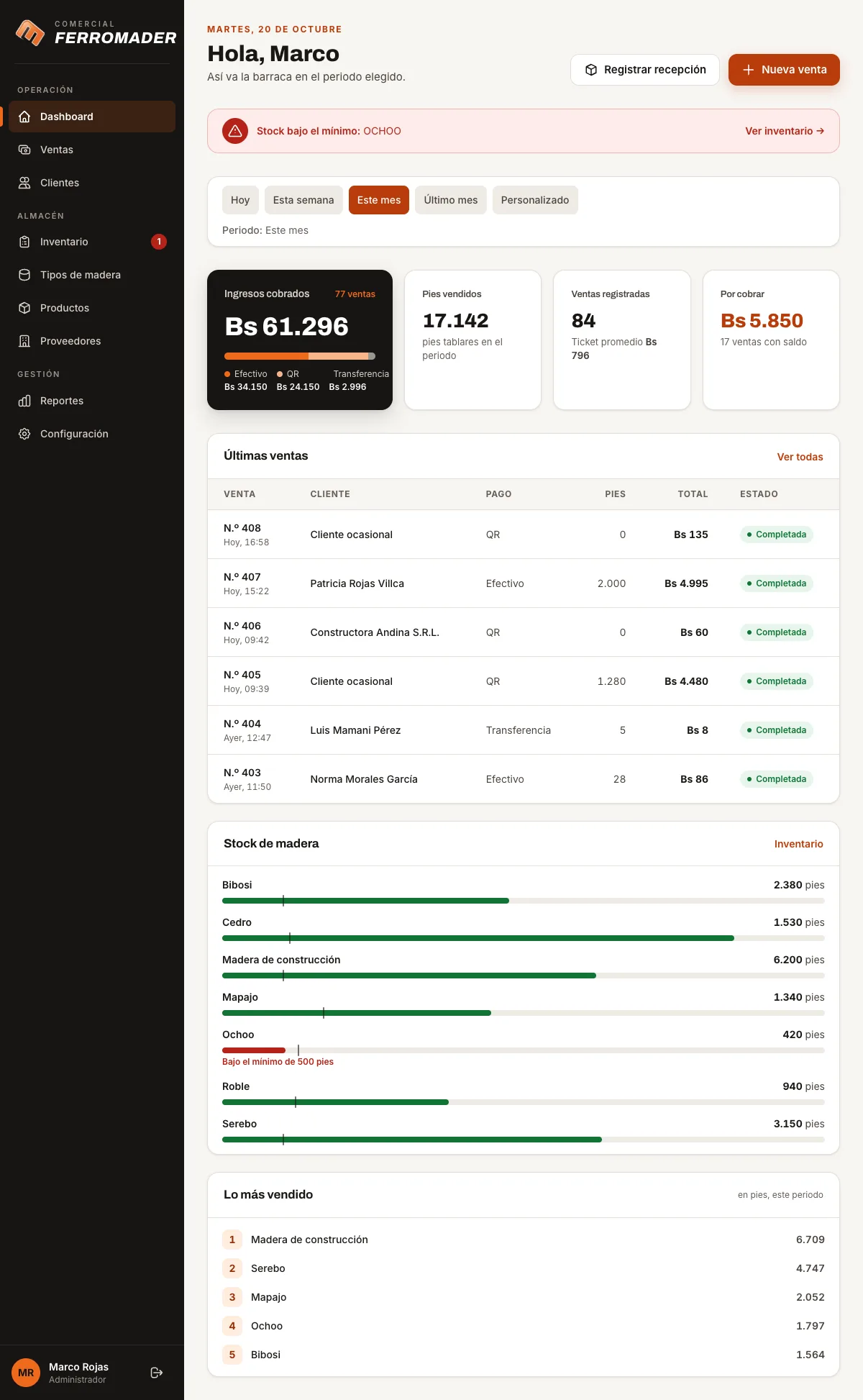Image resolution: width=863 pixels, height=1400 pixels.
Task: Open the Inventario link in Stock de madera
Action: 798,844
